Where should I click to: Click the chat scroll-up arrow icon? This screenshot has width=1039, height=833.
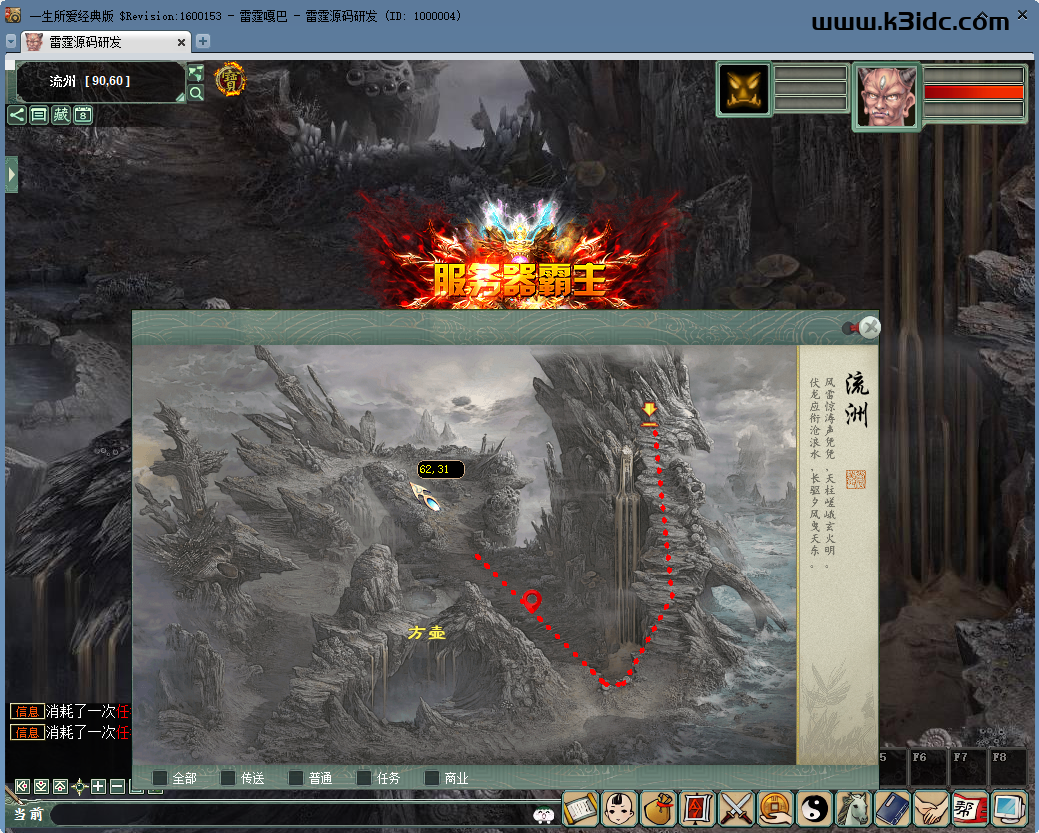(x=60, y=787)
